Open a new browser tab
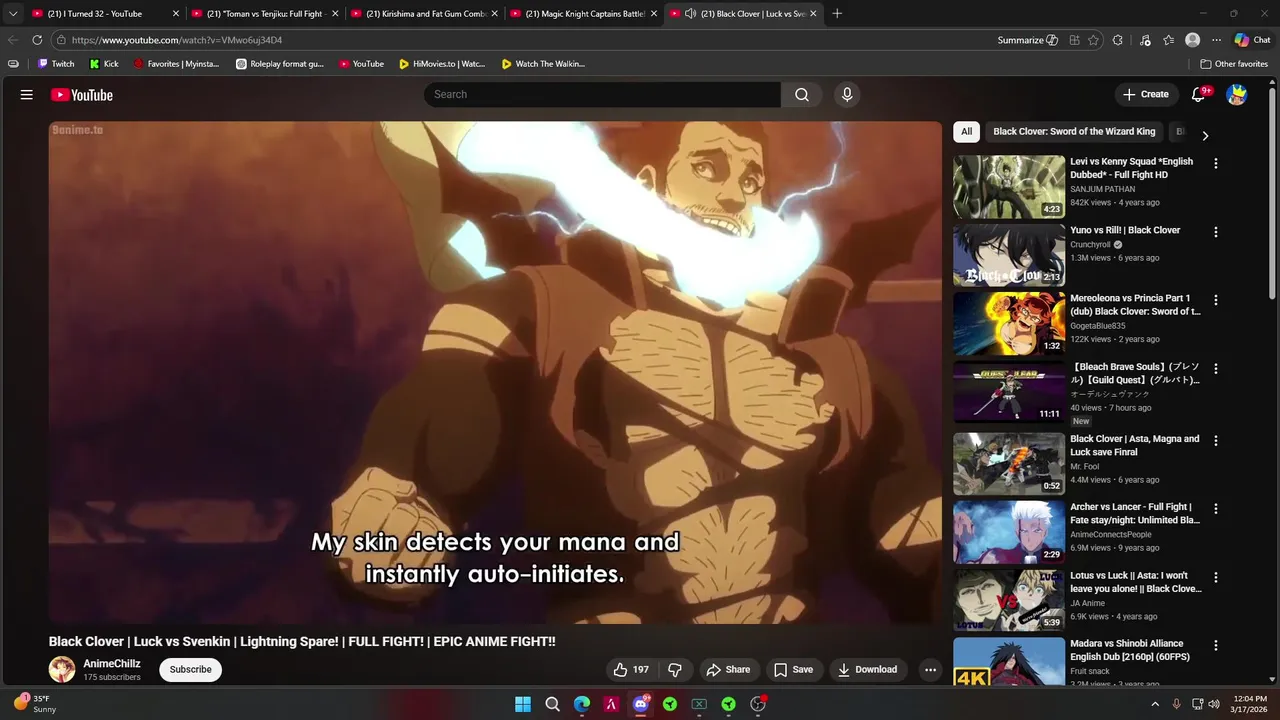1280x720 pixels. pyautogui.click(x=837, y=14)
